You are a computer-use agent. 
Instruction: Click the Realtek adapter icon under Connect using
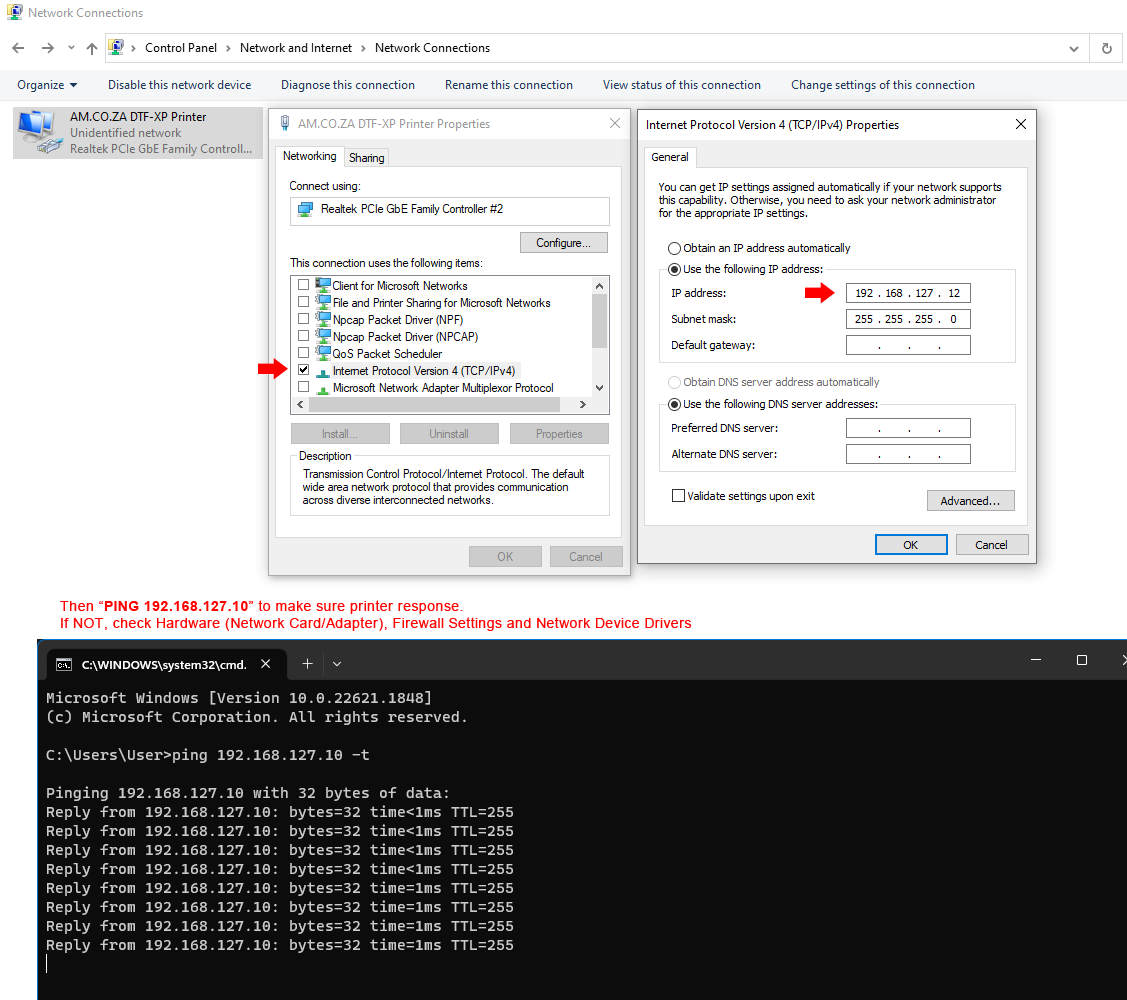[x=305, y=210]
